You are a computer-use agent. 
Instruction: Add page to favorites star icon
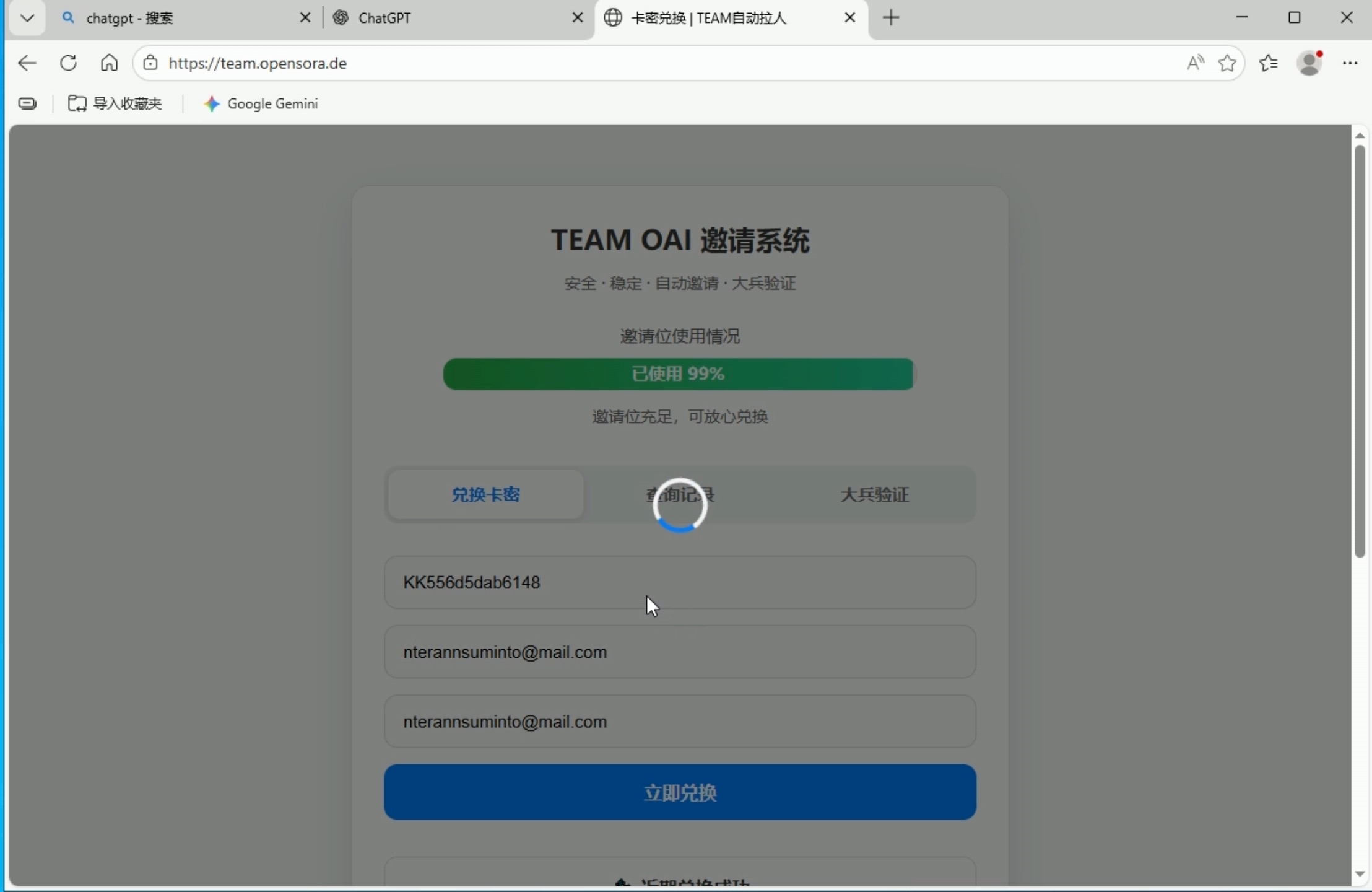point(1227,63)
